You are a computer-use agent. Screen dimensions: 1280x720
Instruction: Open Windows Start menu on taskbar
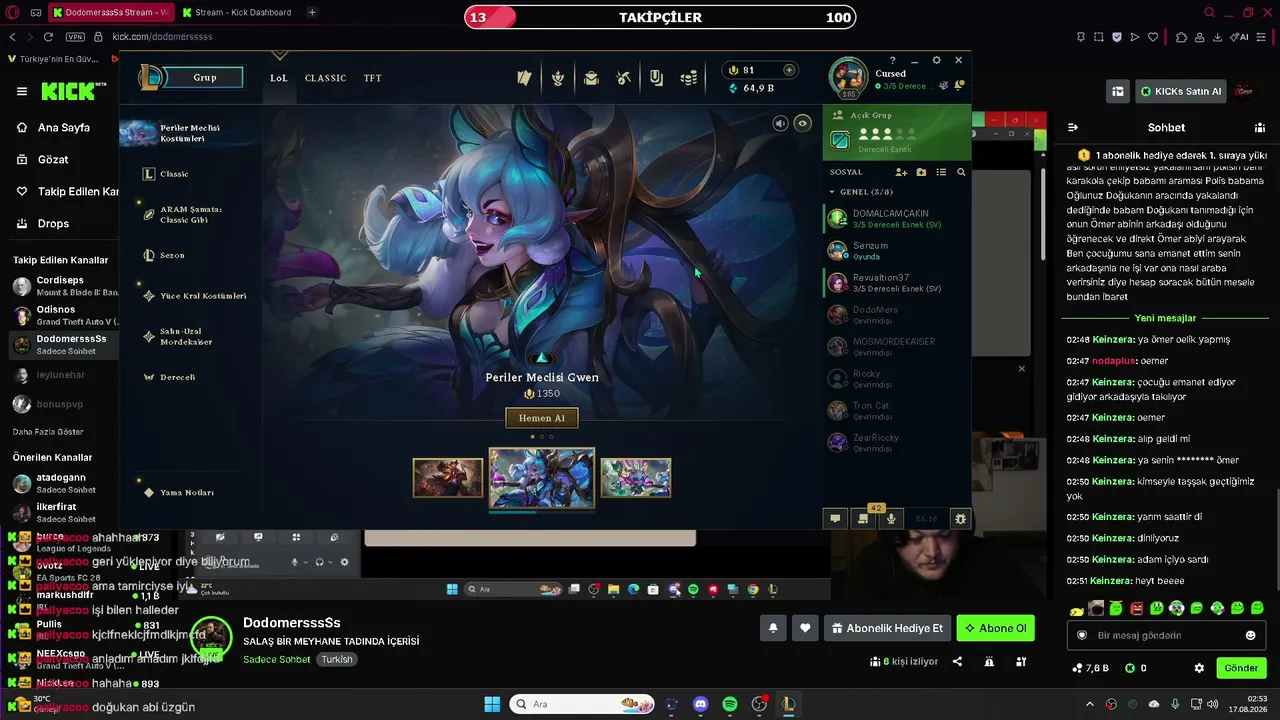point(492,704)
